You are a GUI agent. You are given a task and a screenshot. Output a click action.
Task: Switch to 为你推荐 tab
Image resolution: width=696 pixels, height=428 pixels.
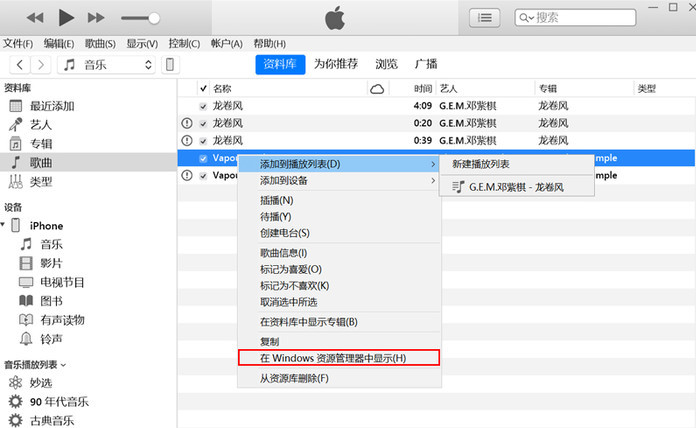(335, 64)
